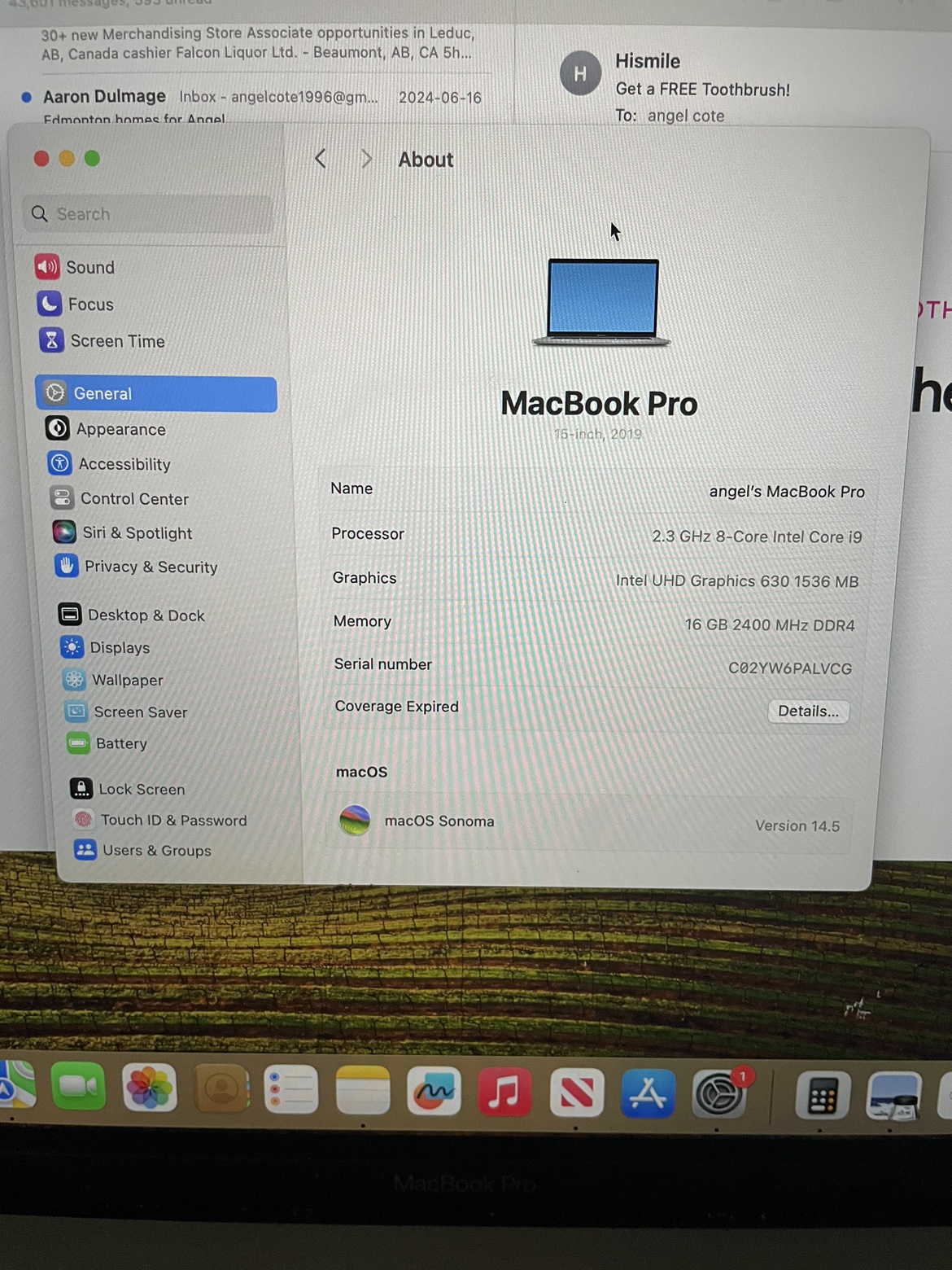
Task: Open Sound settings in sidebar
Action: [x=75, y=267]
